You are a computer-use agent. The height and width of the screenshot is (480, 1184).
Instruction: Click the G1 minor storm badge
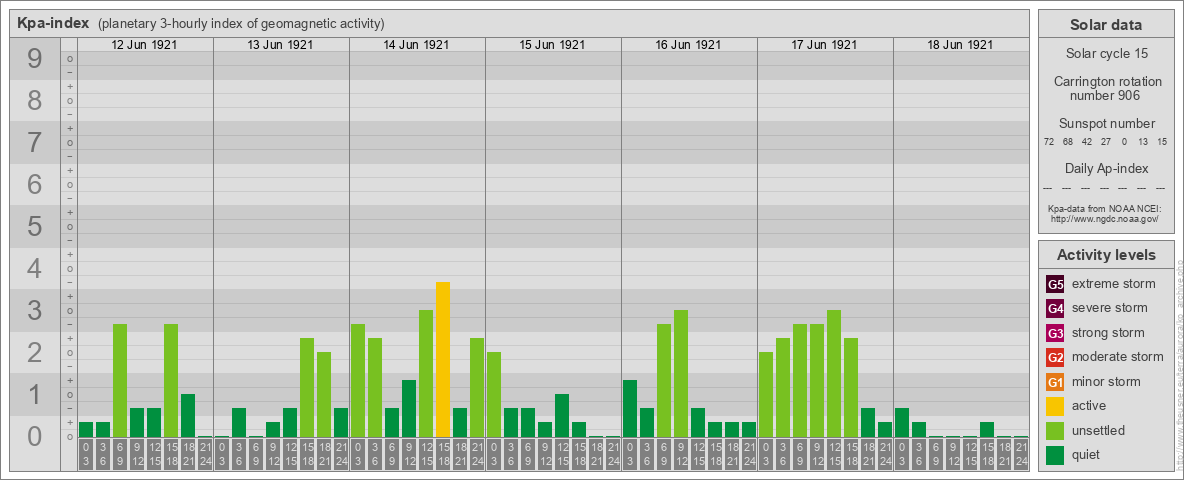coord(1055,382)
